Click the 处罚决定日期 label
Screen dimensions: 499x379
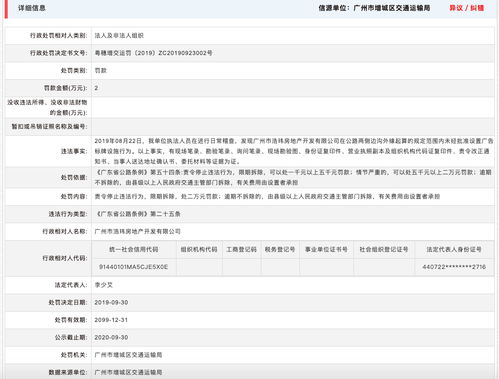[x=68, y=303]
